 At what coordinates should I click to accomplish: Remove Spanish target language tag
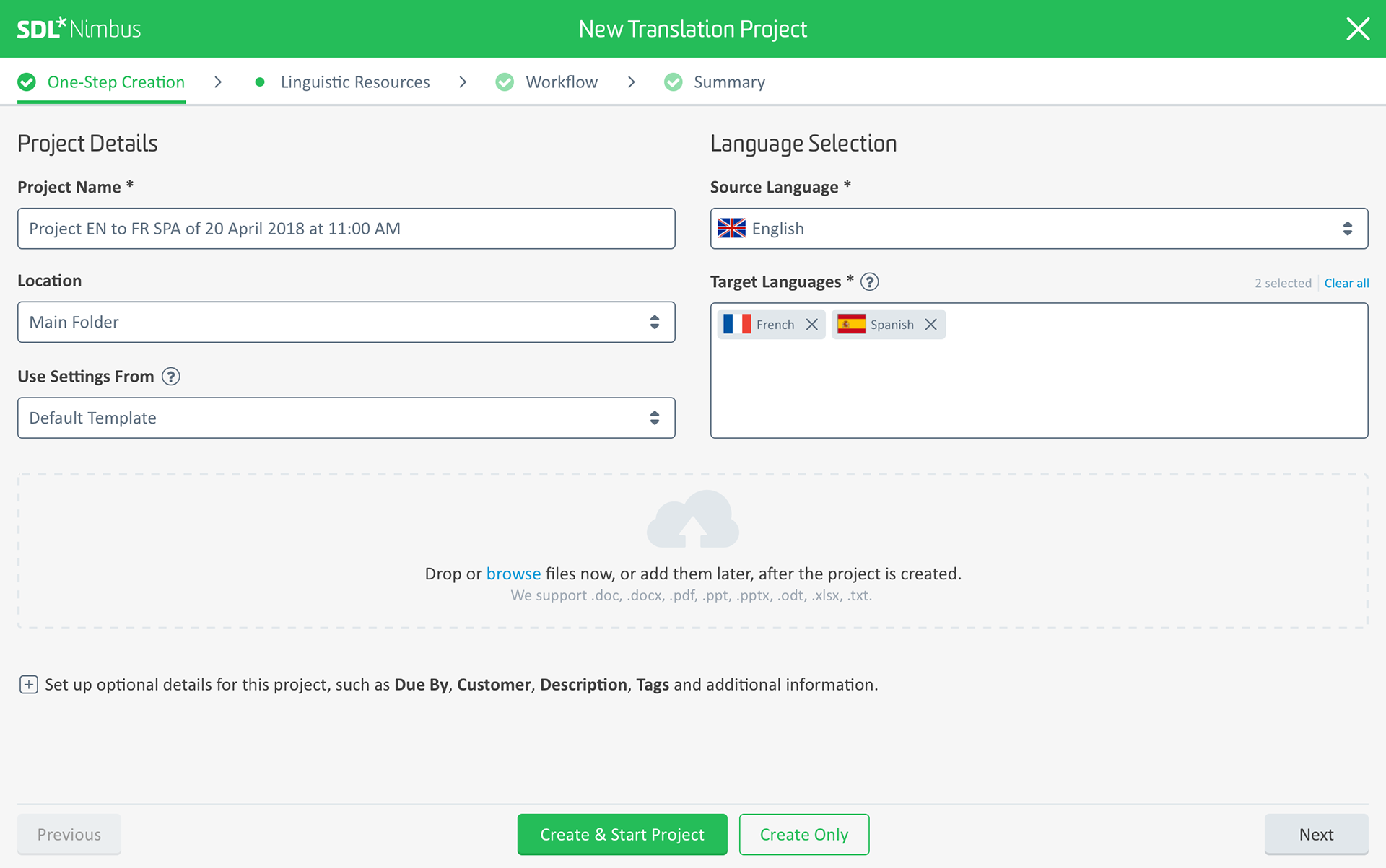[931, 325]
